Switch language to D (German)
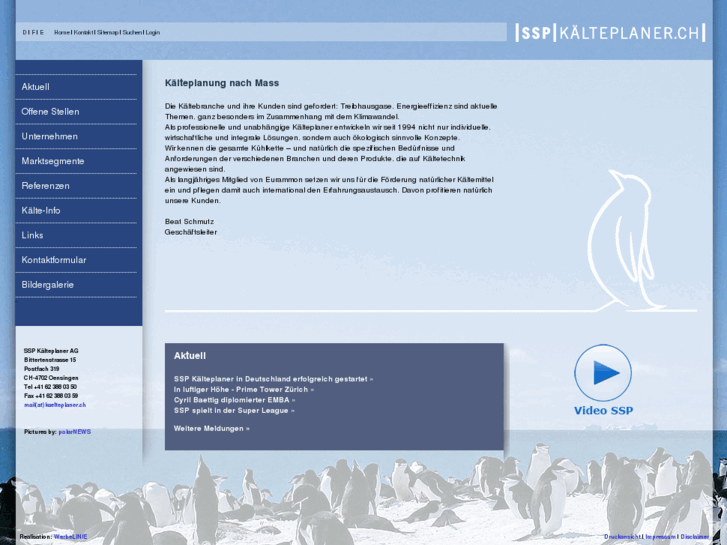727x545 pixels. click(25, 32)
